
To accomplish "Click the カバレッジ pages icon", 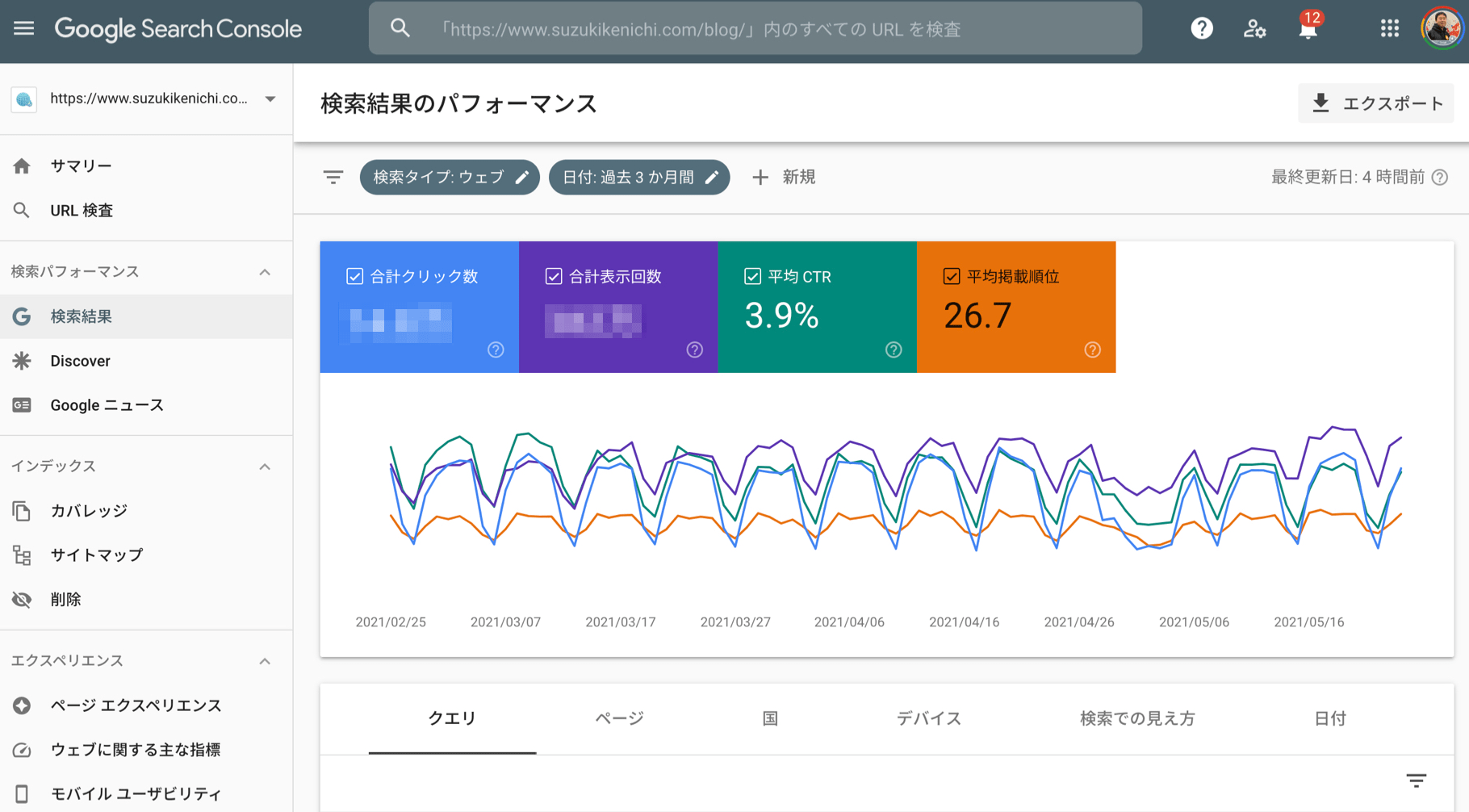I will [x=22, y=511].
